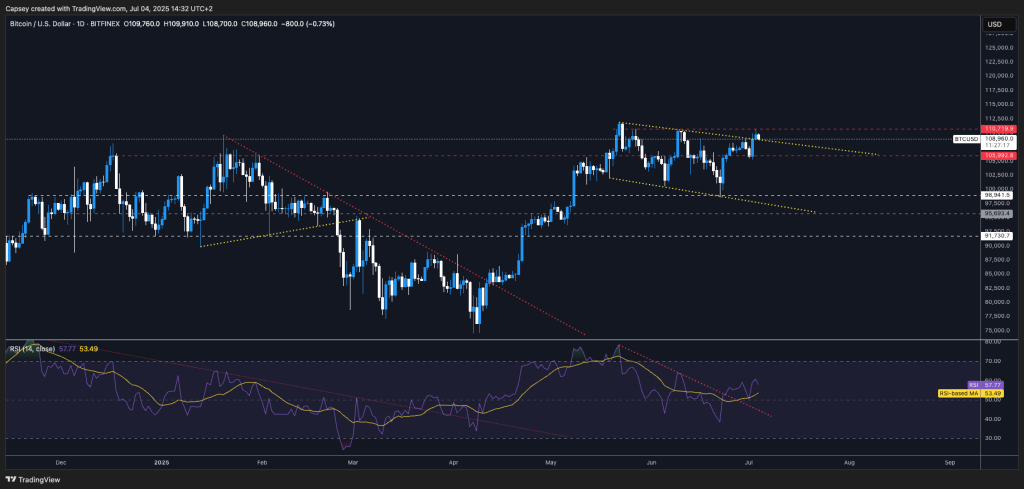Click the RSI value 57.77 in legend
Viewport: 1024px width, 489px height.
click(x=68, y=349)
